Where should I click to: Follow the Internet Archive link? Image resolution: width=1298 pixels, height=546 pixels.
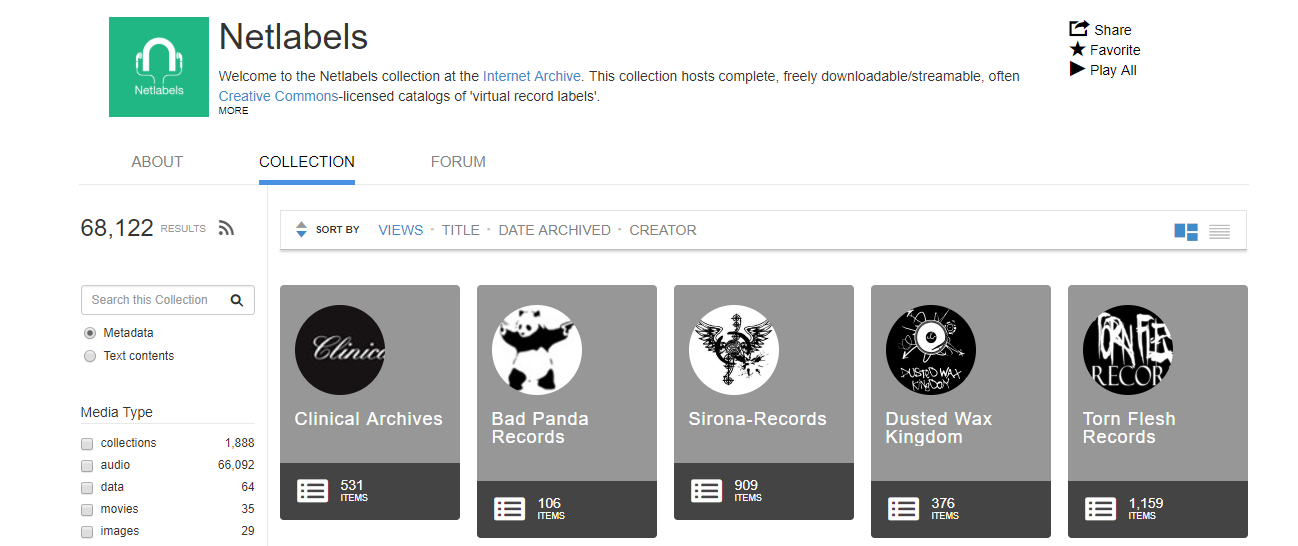click(x=532, y=76)
